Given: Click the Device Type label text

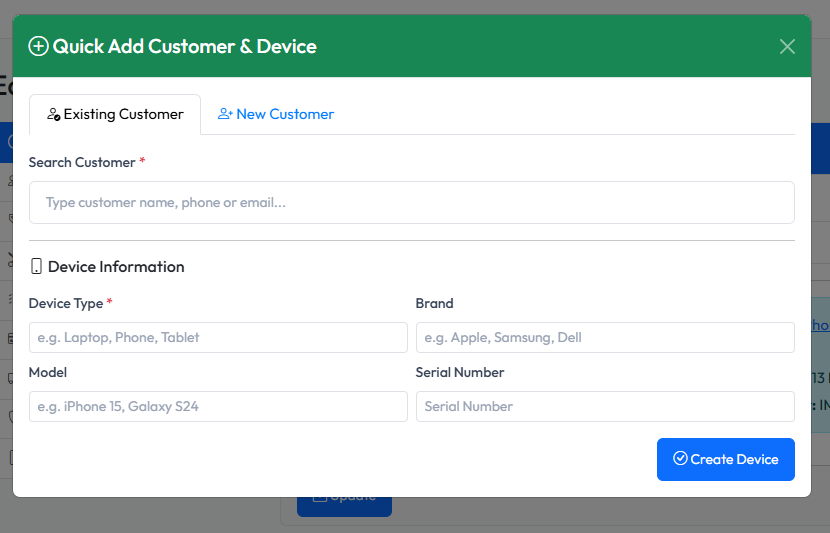Looking at the screenshot, I should point(66,303).
